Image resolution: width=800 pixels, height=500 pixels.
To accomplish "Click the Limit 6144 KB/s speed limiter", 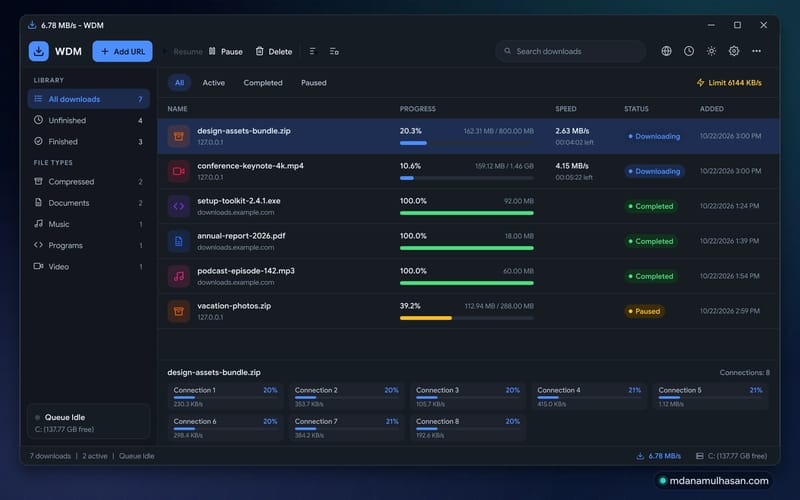I will point(730,83).
